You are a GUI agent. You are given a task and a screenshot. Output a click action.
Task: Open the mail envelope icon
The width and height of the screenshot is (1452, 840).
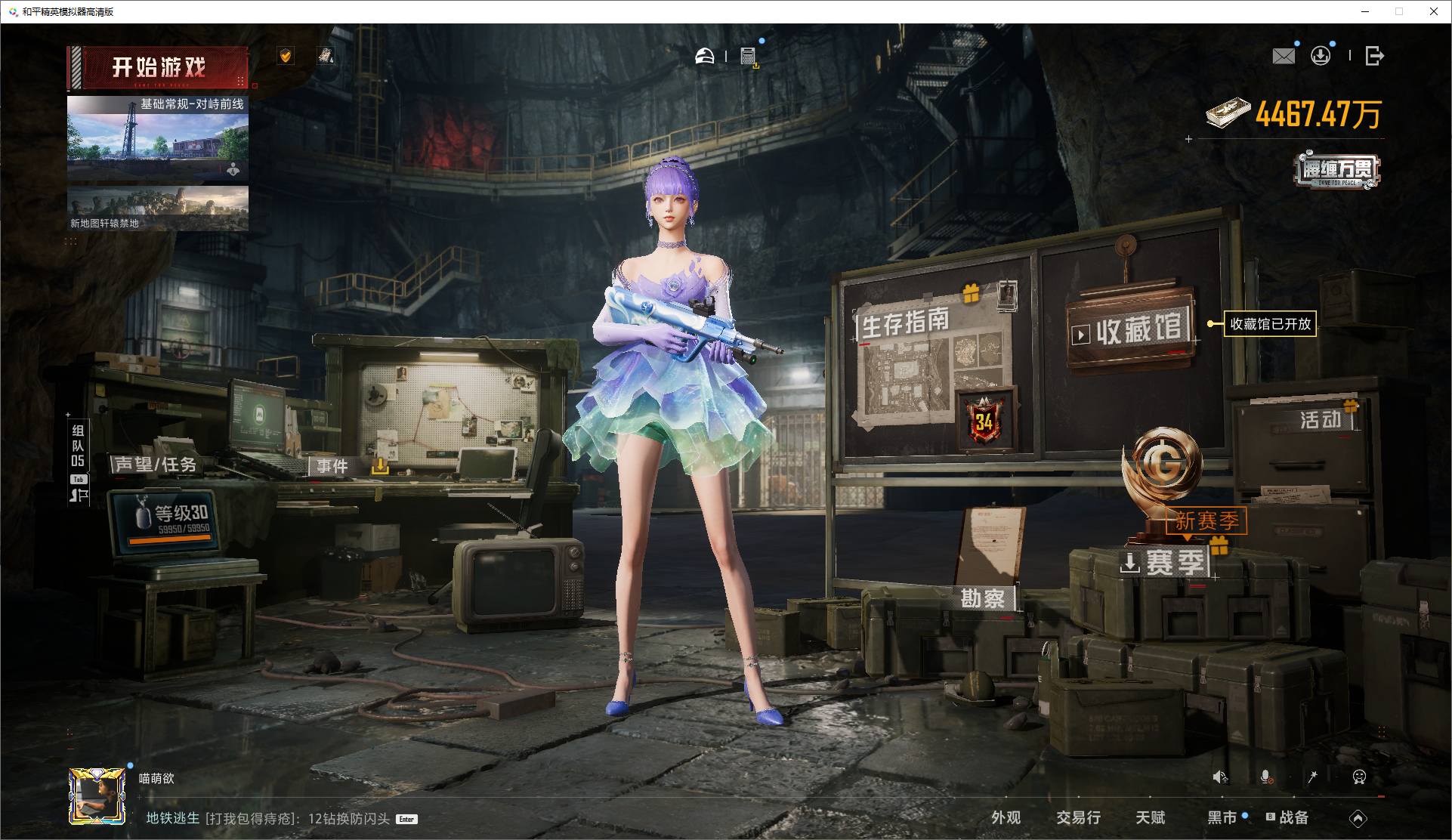coord(1283,56)
